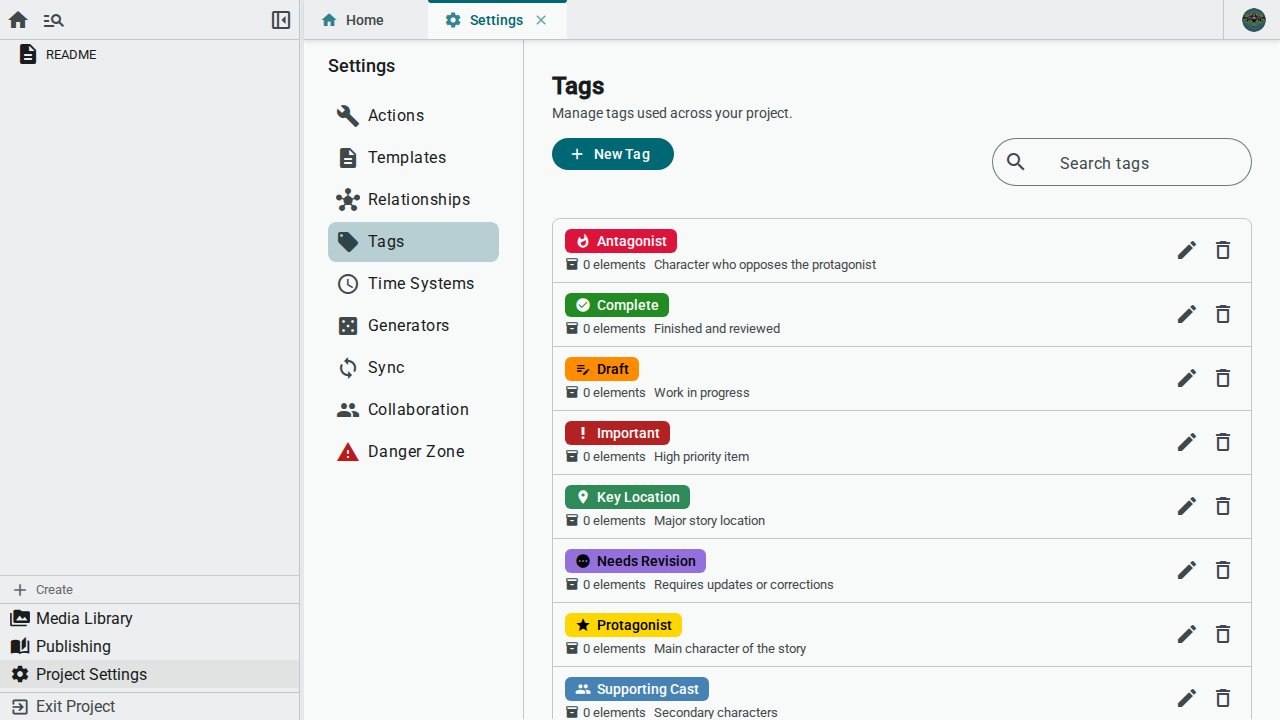The image size is (1280, 720).
Task: Open the README document in the sidebar
Action: point(150,55)
